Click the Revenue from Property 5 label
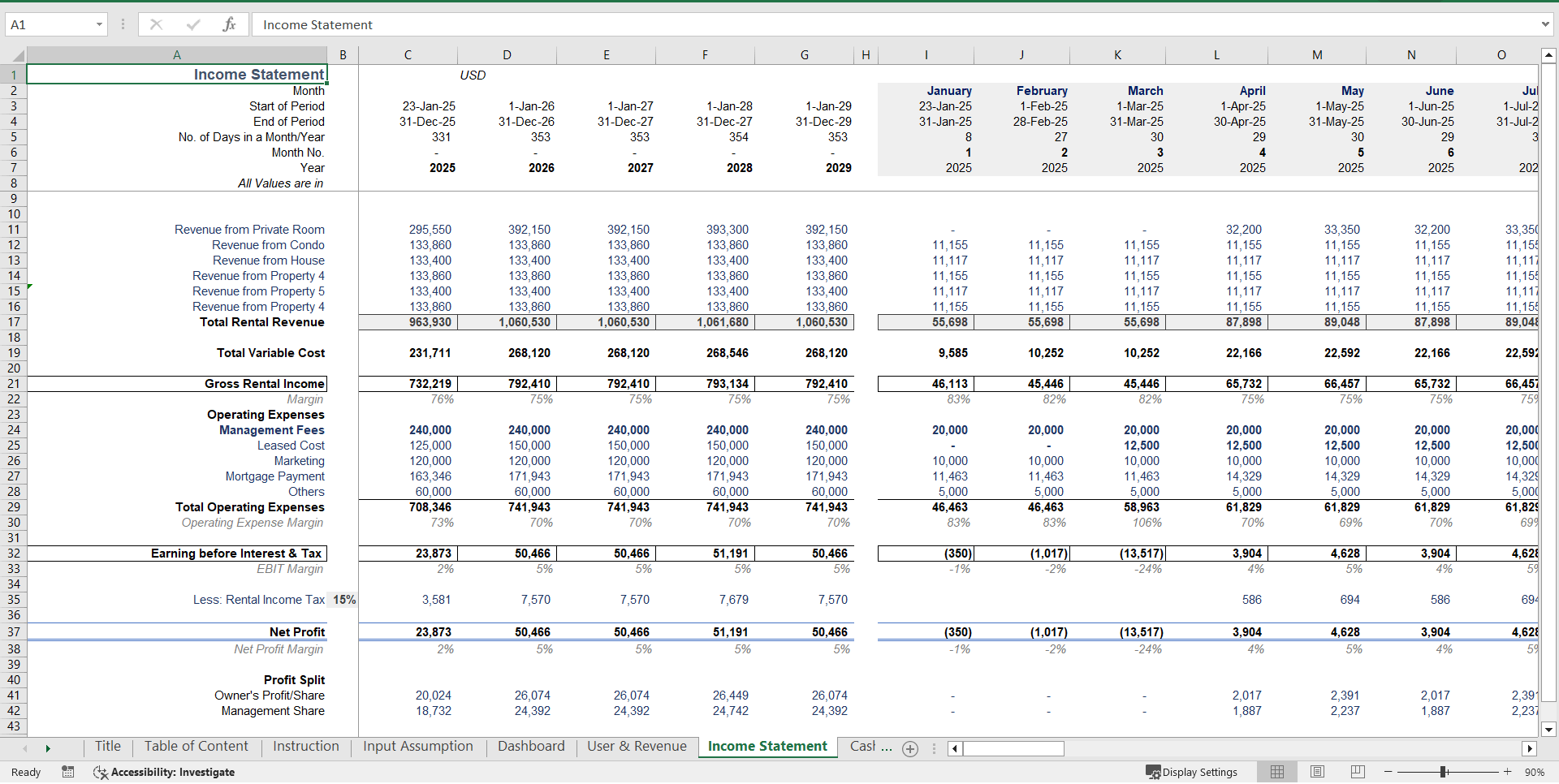The height and width of the screenshot is (784, 1559). 258,291
